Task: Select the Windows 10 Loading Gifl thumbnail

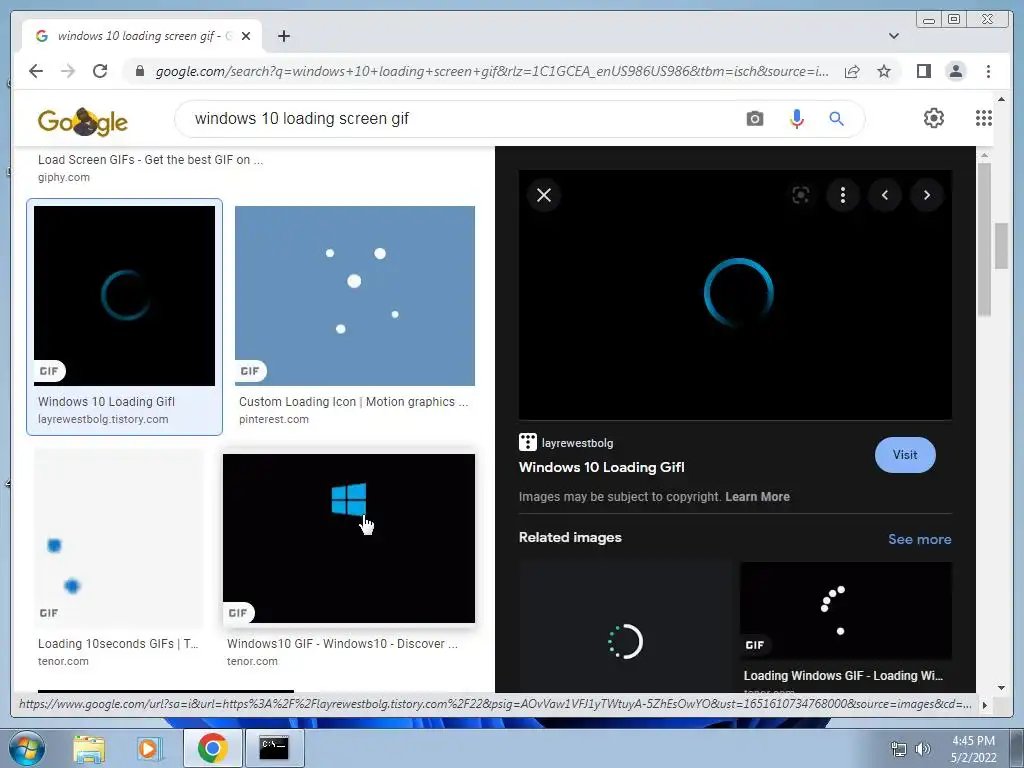Action: pos(124,296)
